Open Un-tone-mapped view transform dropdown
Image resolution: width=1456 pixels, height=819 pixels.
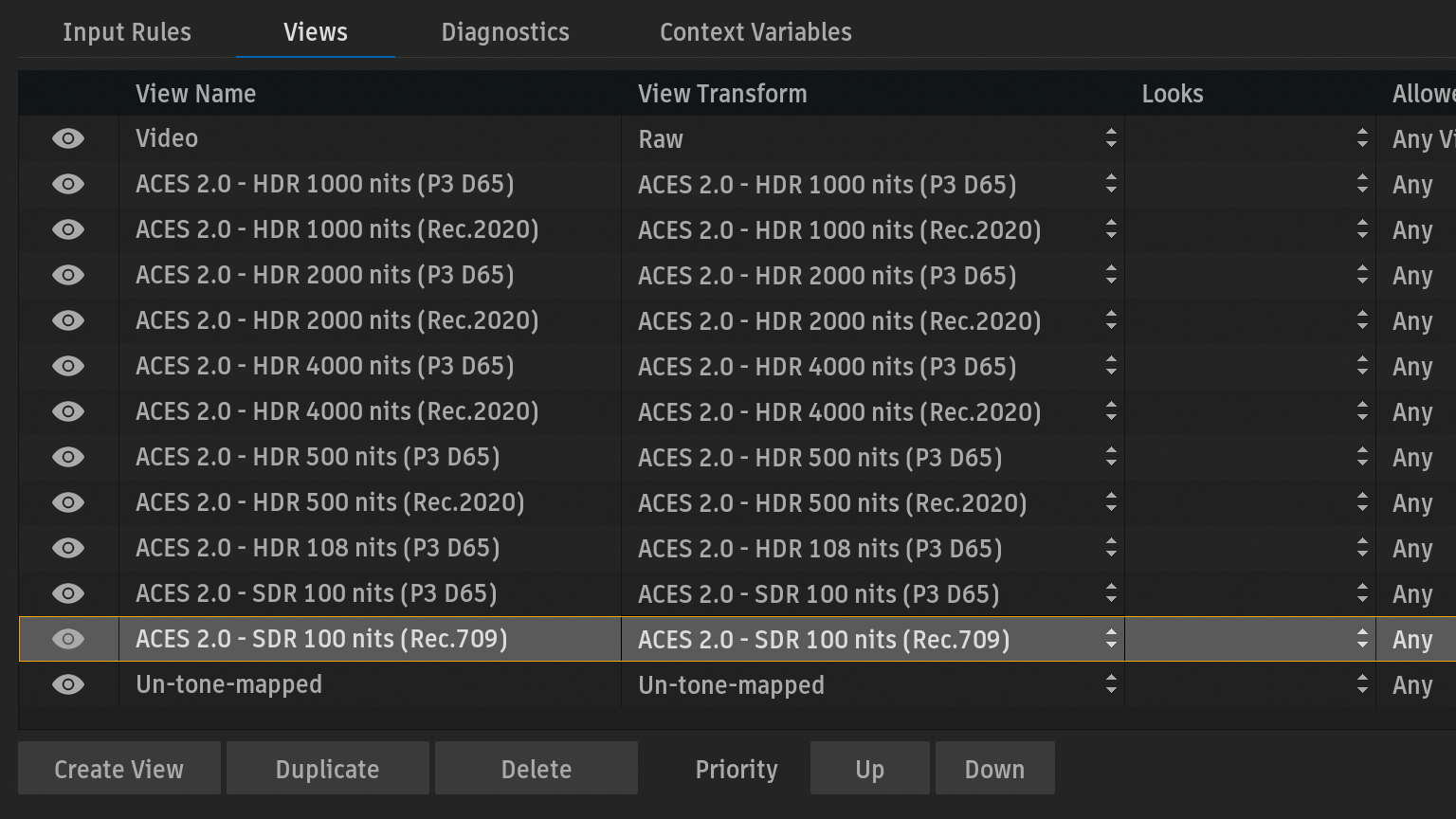click(x=872, y=685)
